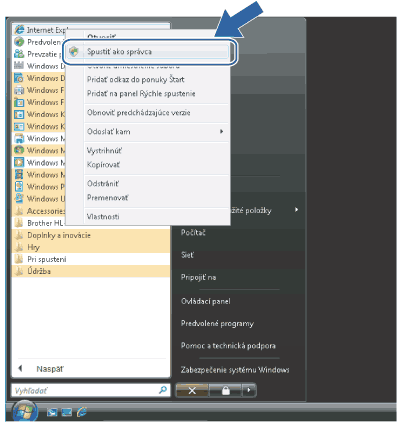Select Vlastnosti in the context menu
Viewport: 402px width, 434px height.
coord(103,217)
